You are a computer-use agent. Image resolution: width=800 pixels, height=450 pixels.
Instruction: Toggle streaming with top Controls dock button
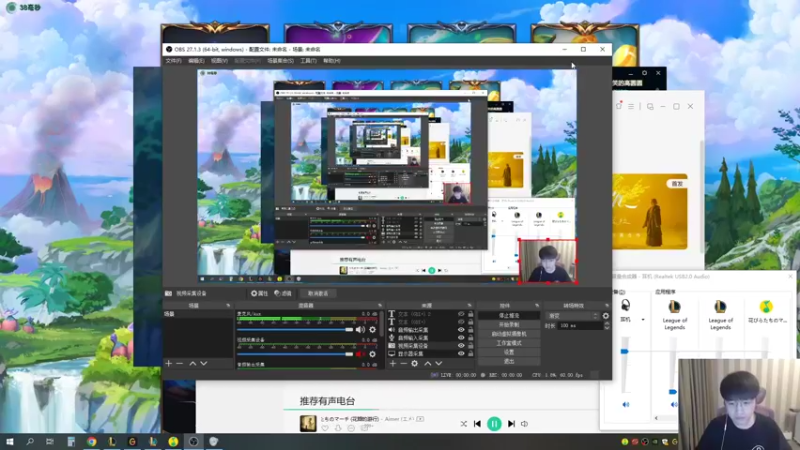click(x=509, y=315)
